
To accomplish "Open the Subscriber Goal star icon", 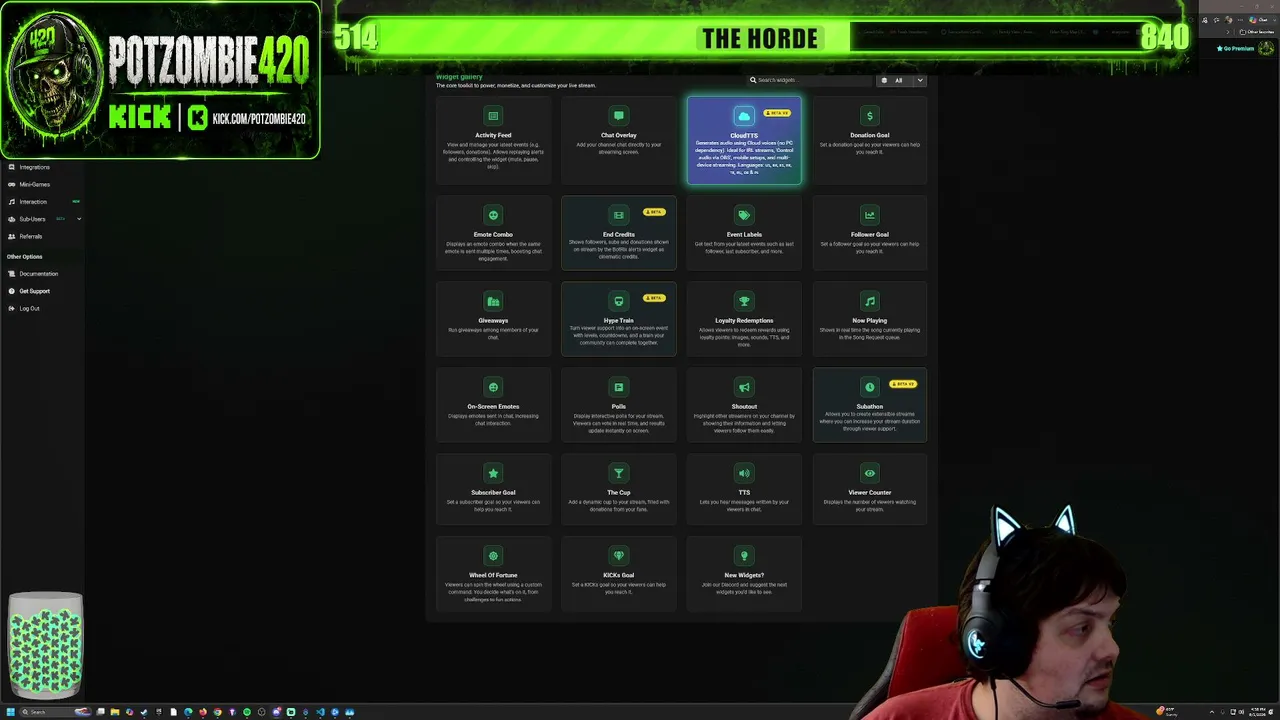I will pos(493,473).
